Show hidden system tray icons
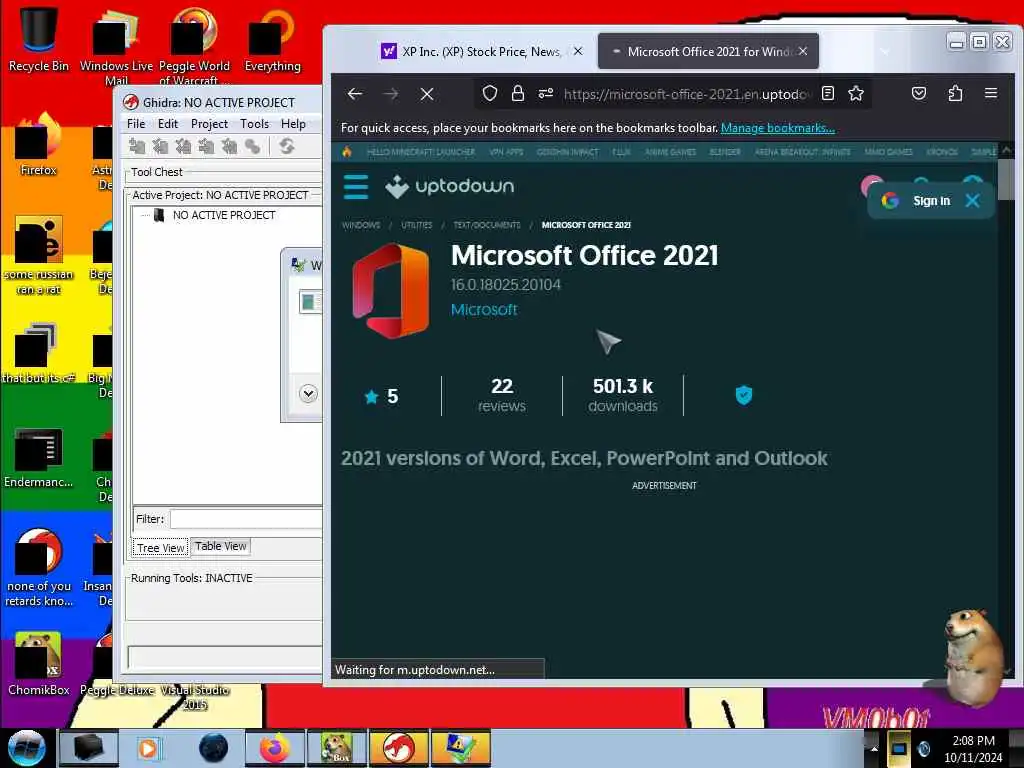The height and width of the screenshot is (768, 1024). point(874,748)
